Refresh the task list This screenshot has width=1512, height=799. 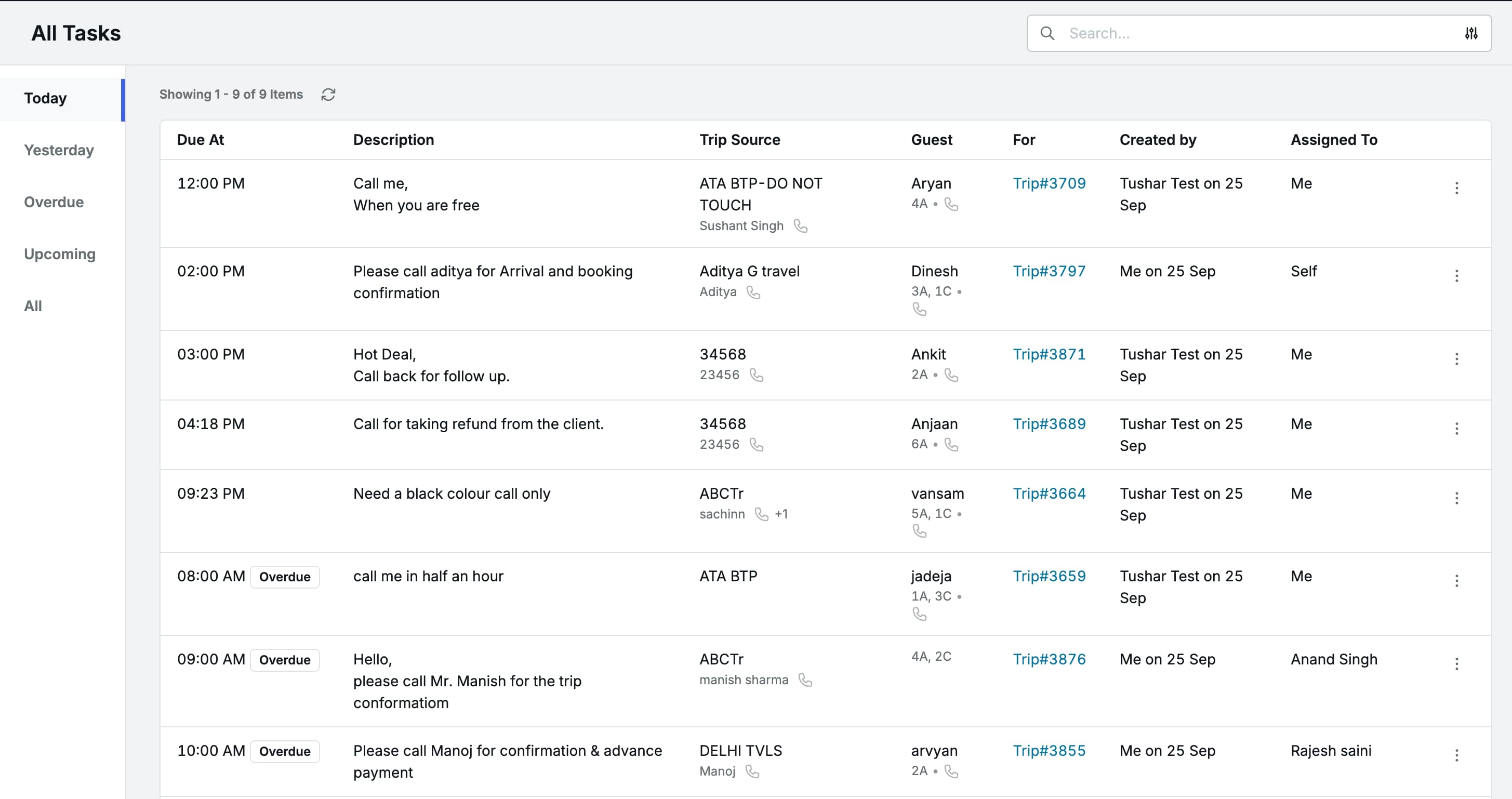point(328,95)
